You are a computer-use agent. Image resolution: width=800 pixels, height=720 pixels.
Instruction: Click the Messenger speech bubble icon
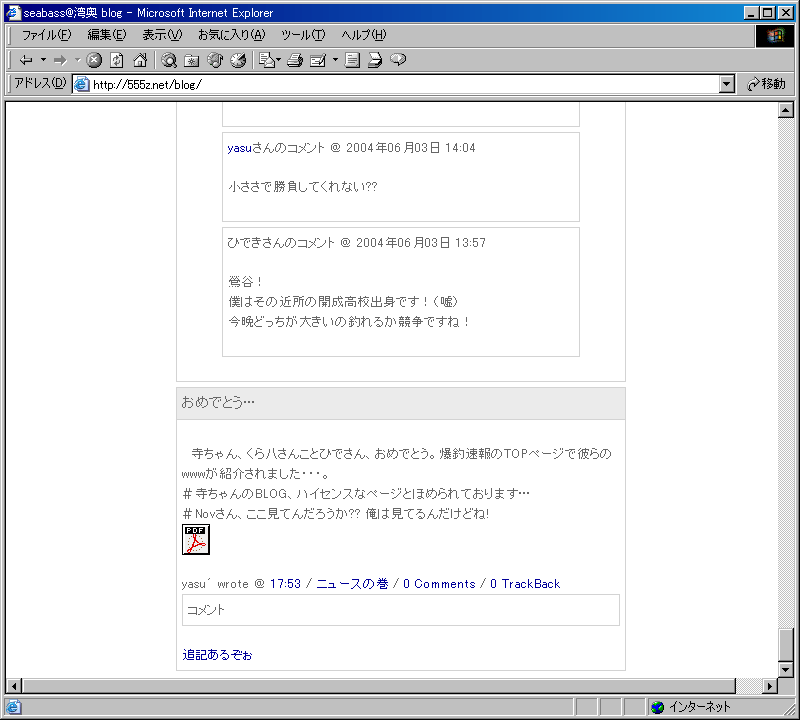click(x=398, y=60)
